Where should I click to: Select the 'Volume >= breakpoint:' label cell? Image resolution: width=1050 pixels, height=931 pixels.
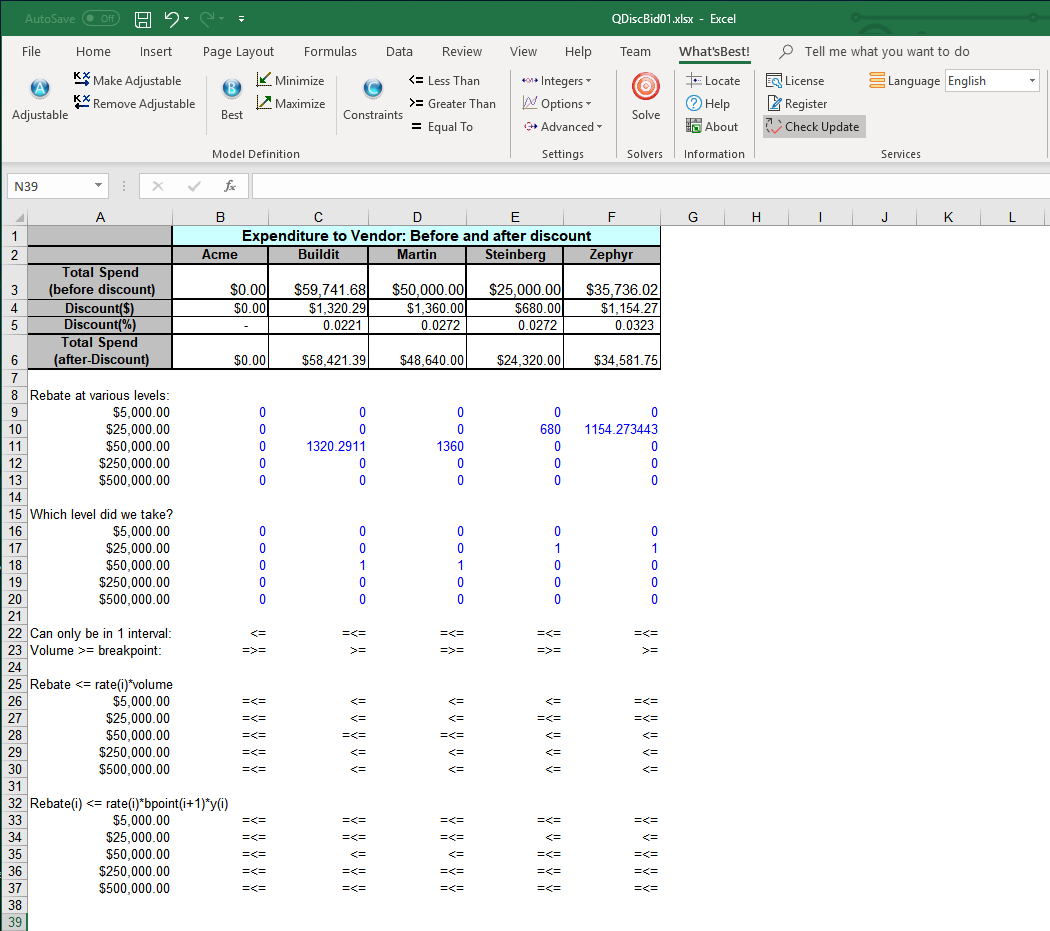pyautogui.click(x=100, y=650)
